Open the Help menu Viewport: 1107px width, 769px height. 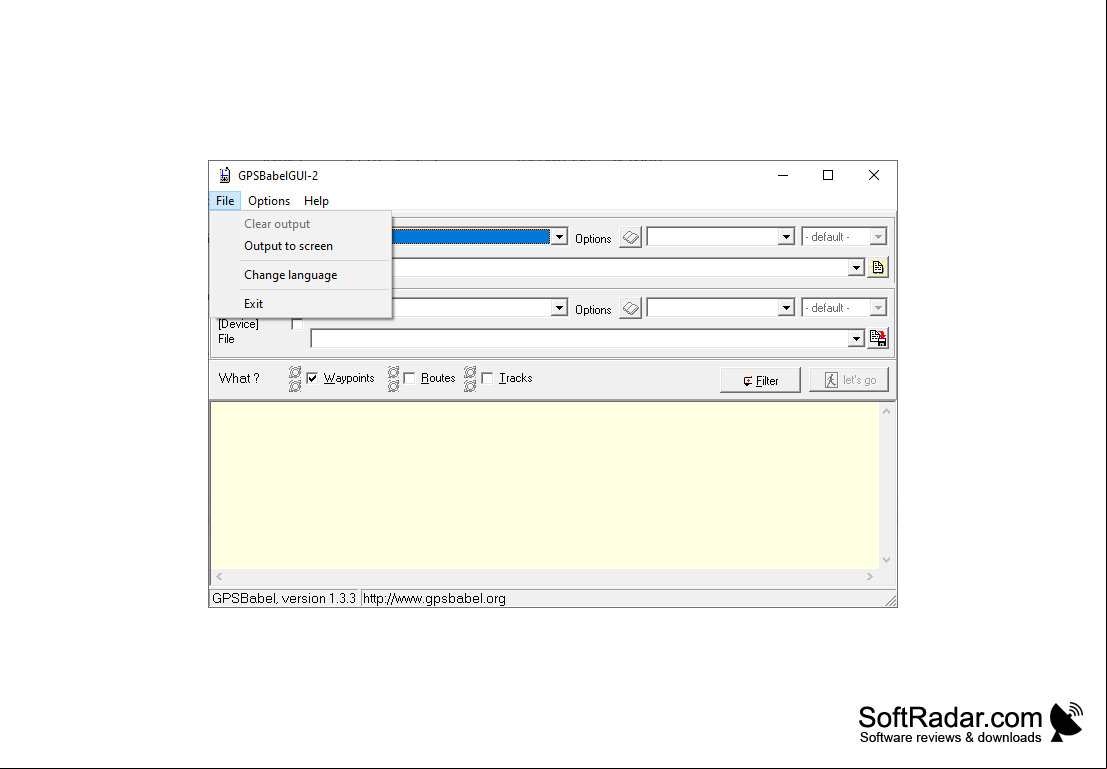click(316, 201)
